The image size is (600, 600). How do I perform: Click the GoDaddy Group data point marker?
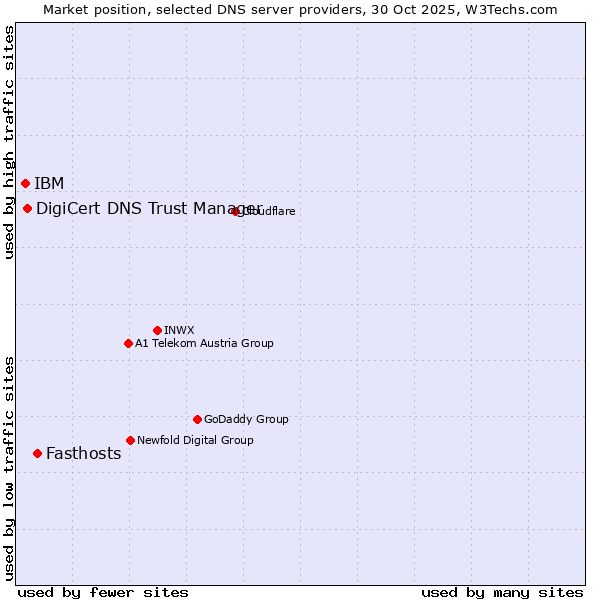(197, 419)
